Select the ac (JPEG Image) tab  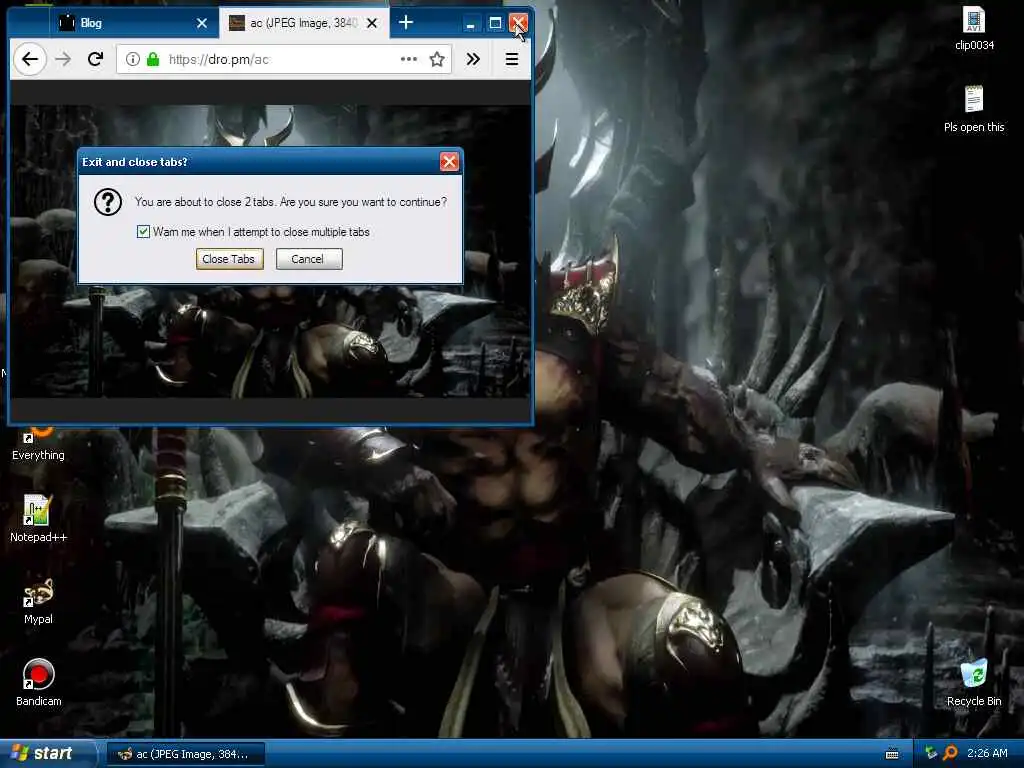click(304, 23)
